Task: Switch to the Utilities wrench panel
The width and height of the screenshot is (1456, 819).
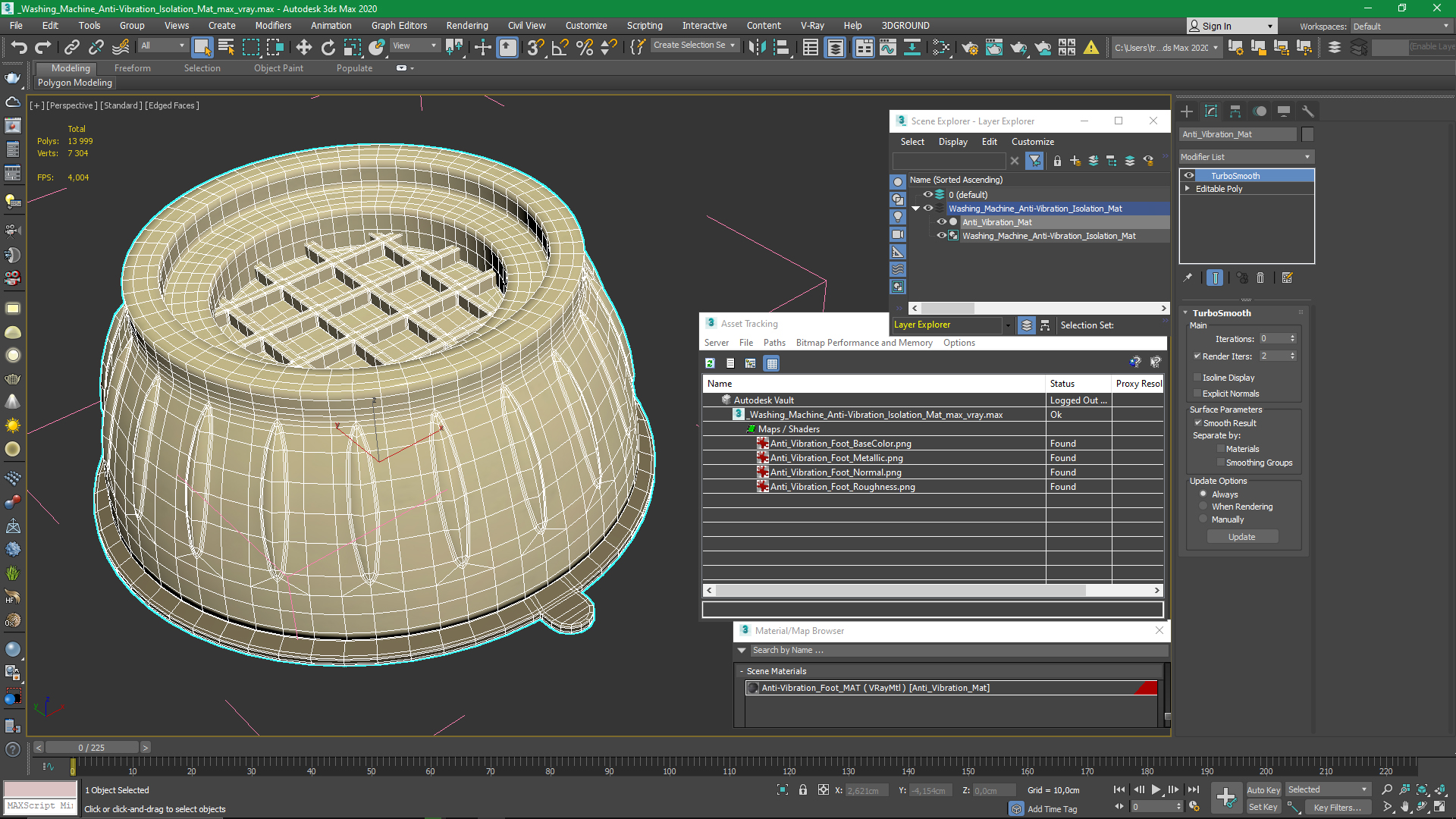Action: [1308, 111]
